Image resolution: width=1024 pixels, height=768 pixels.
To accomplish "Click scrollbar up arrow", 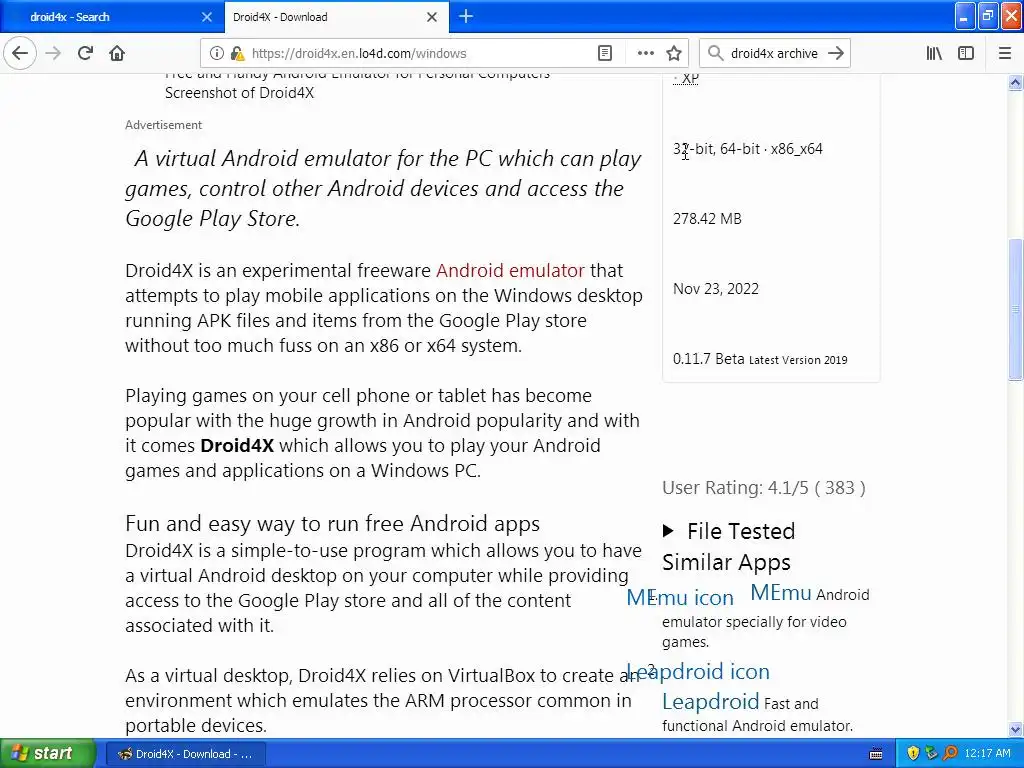I will [x=1015, y=82].
